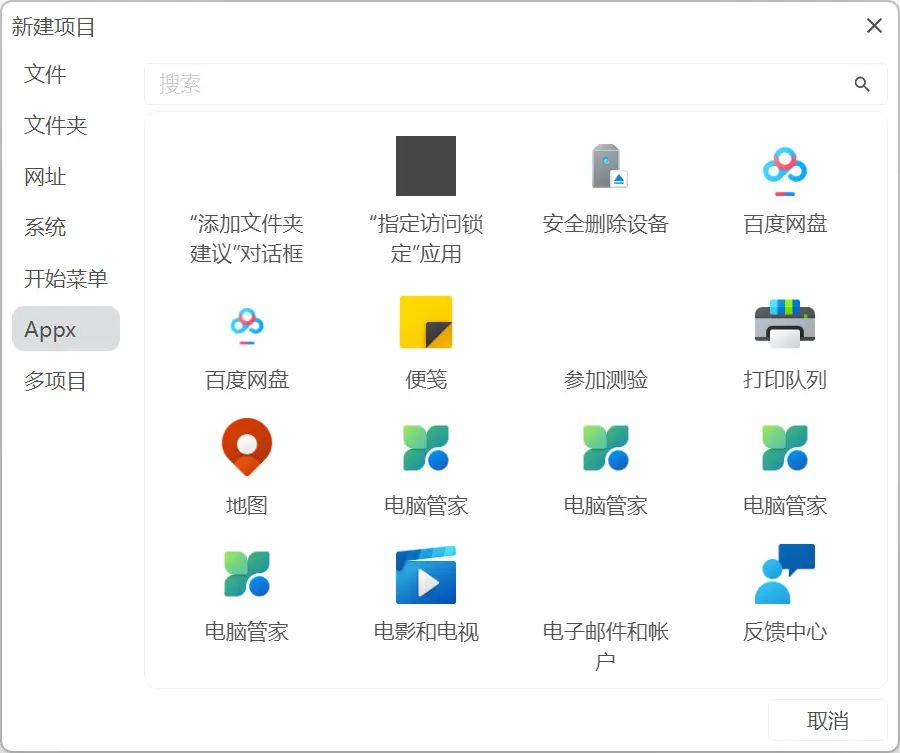Image resolution: width=900 pixels, height=753 pixels.
Task: Click the magnifier search icon
Action: pos(862,84)
